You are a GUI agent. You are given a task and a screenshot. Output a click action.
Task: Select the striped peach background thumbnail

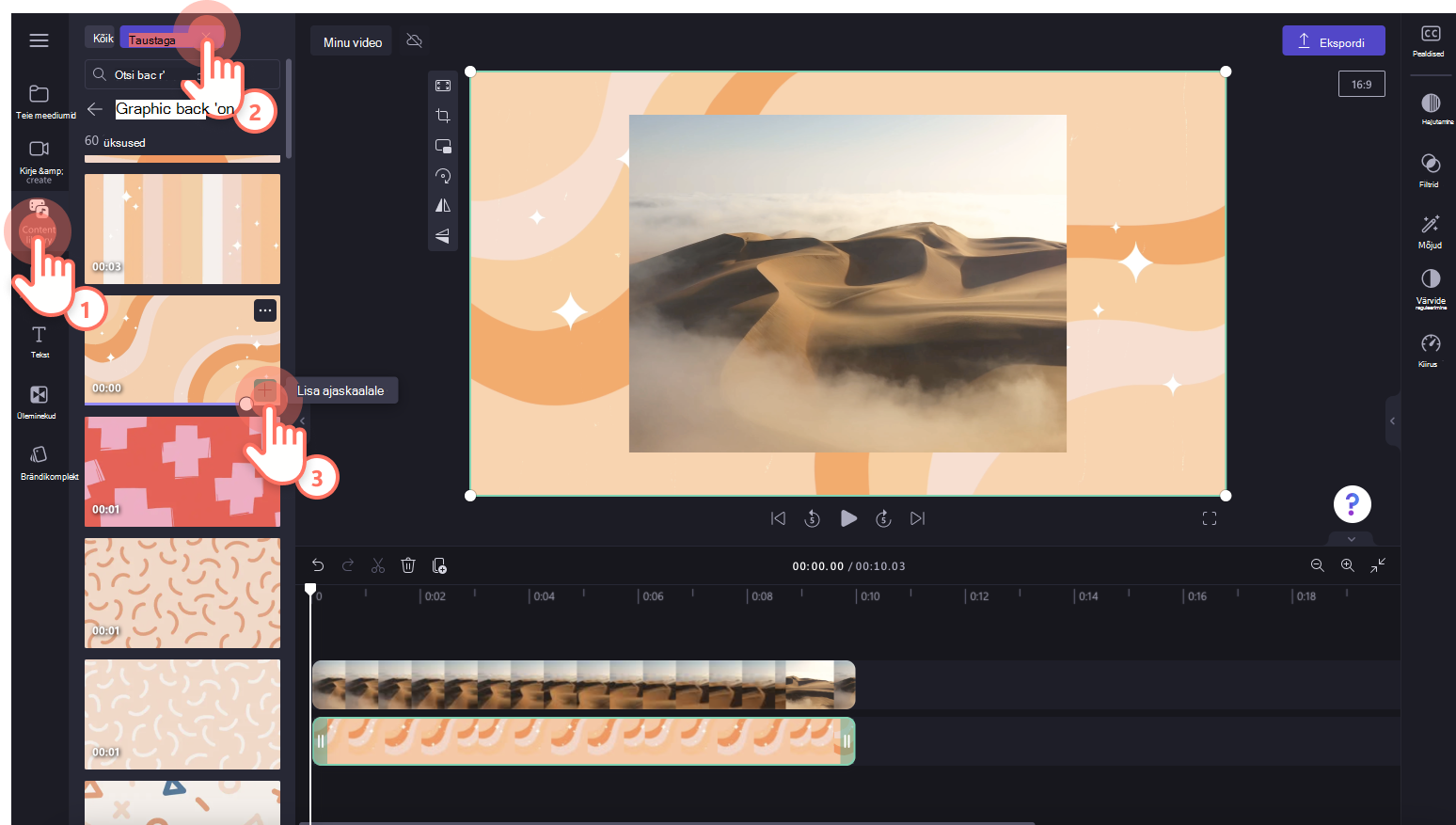(182, 229)
